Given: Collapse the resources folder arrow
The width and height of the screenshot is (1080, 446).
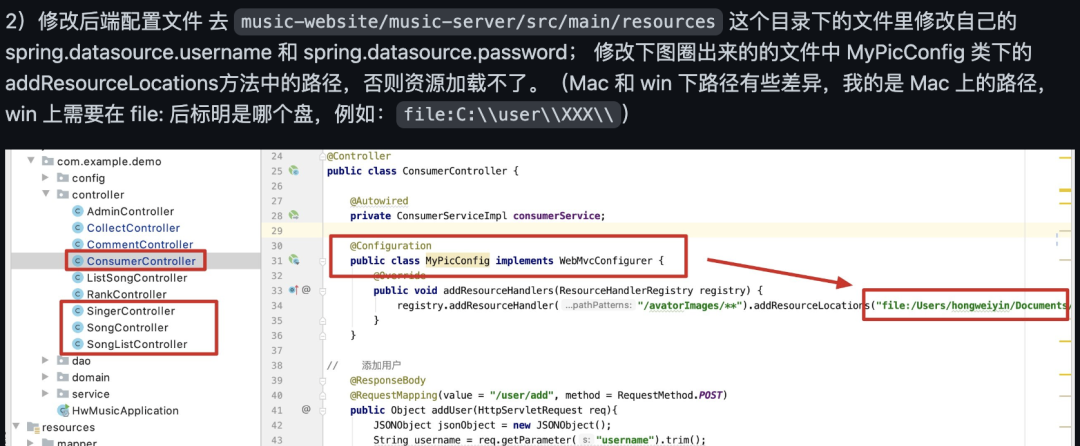Looking at the screenshot, I should (x=15, y=427).
